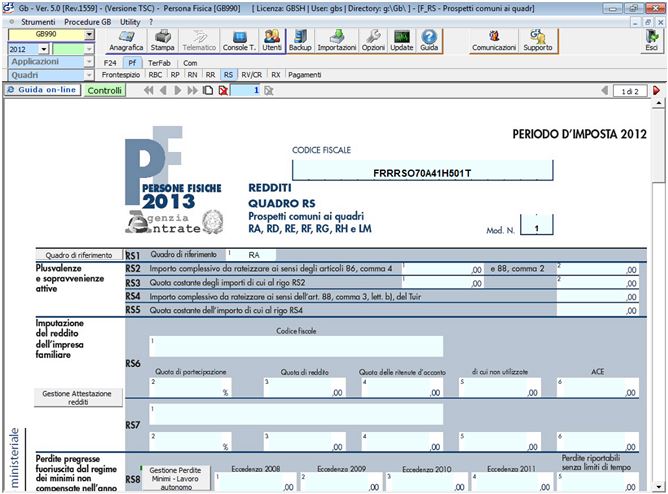Open the Strumenti menu

pos(38,22)
